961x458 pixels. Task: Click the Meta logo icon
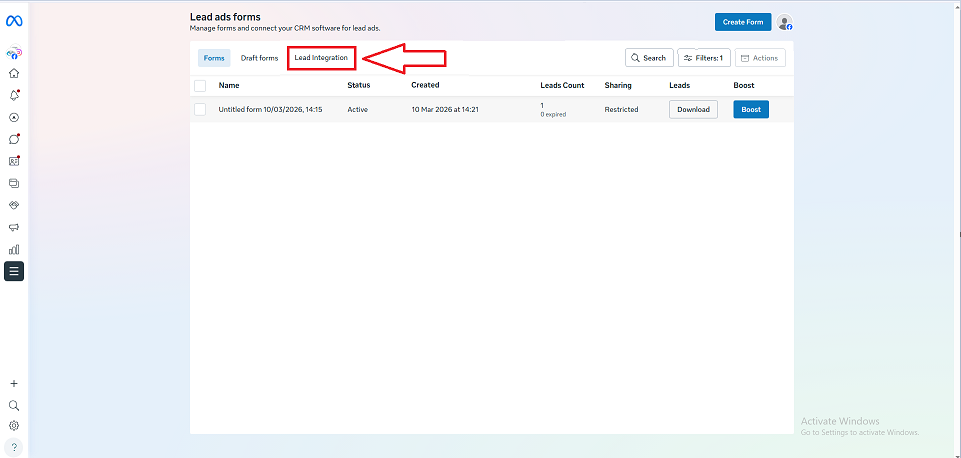click(x=14, y=21)
